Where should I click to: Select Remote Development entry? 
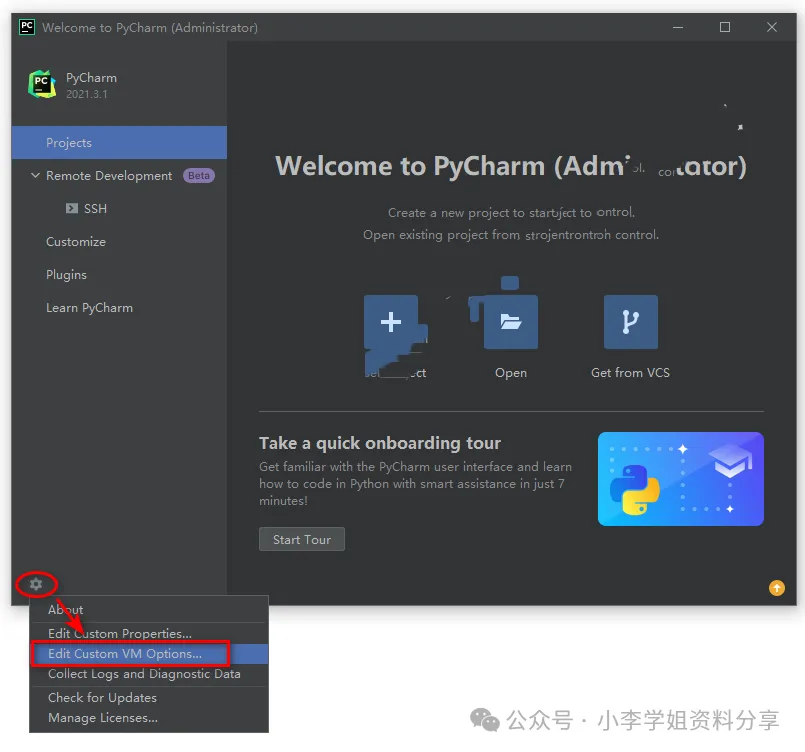coord(109,176)
